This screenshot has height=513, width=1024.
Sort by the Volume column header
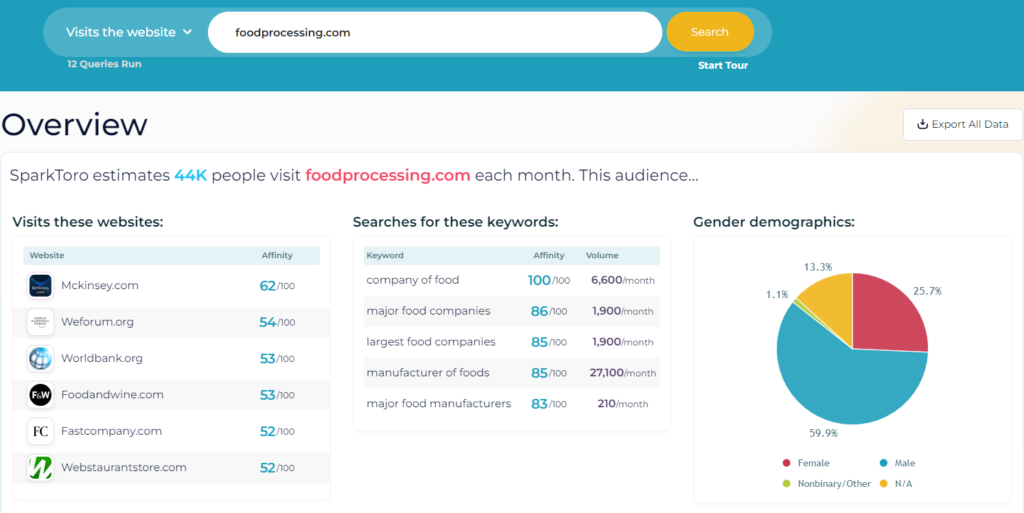[602, 255]
